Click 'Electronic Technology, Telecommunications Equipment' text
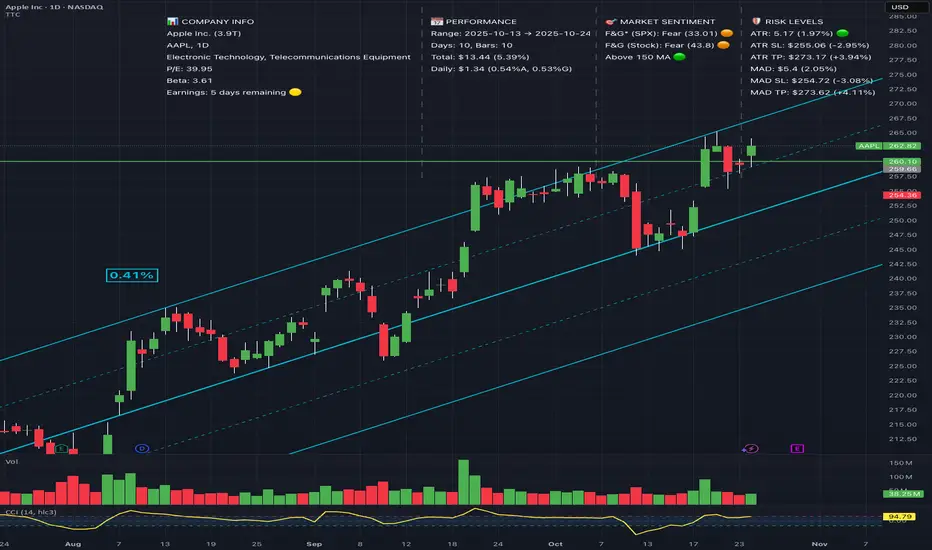 pyautogui.click(x=288, y=57)
